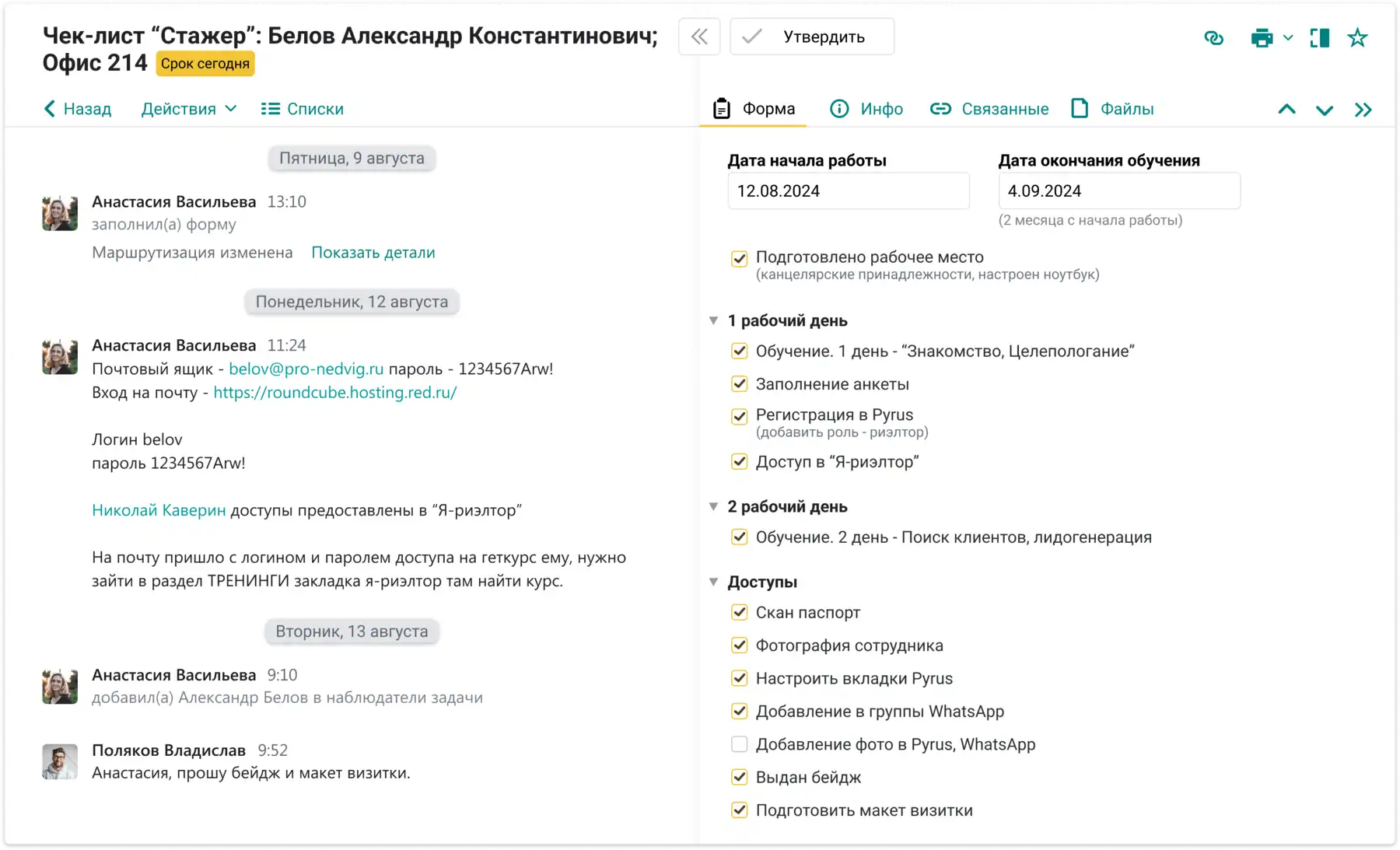Click the split panel layout icon
The height and width of the screenshot is (850, 1400).
coord(1319,37)
